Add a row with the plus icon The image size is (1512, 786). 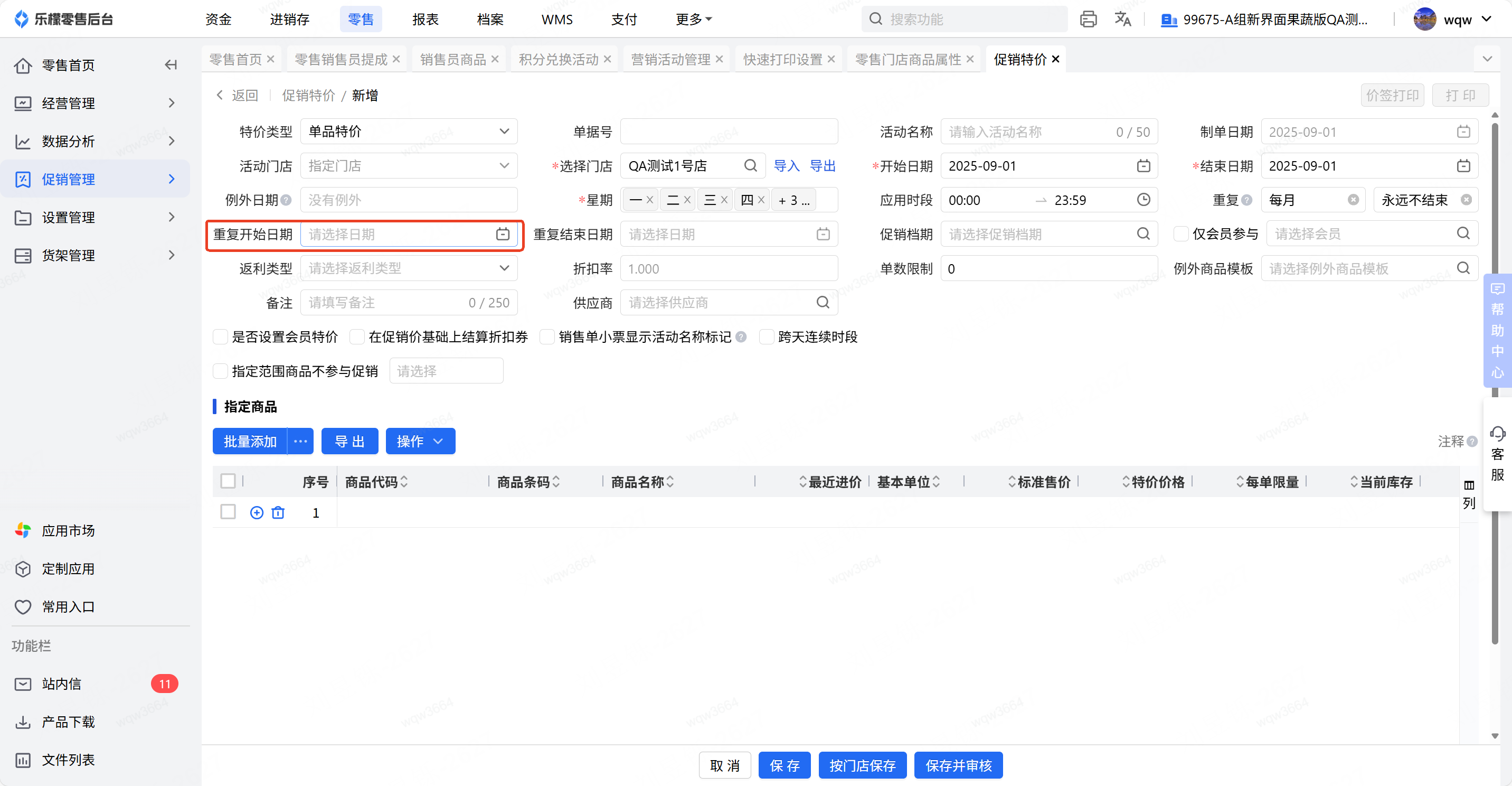click(257, 513)
